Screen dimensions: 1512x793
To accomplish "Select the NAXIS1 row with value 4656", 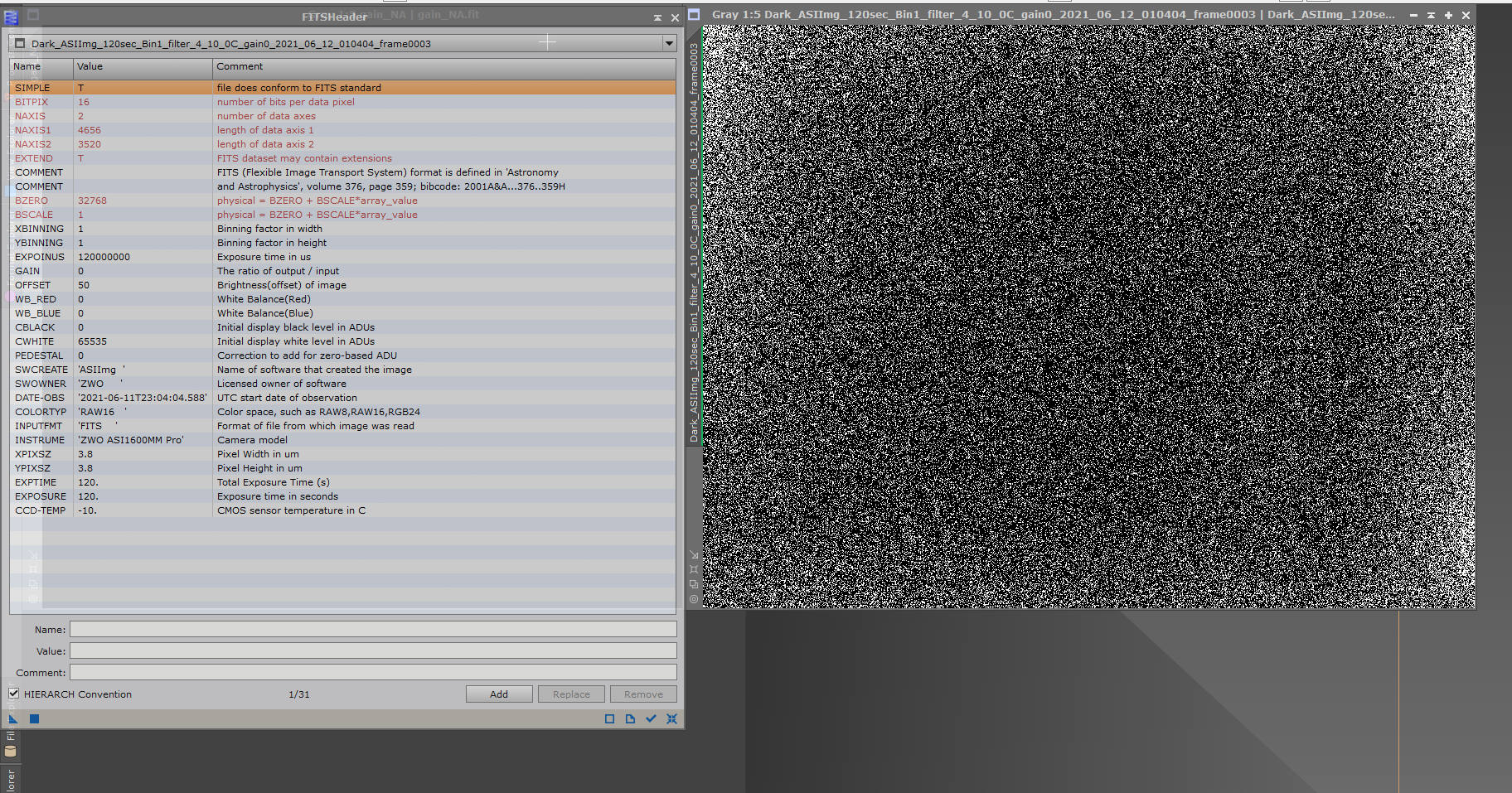I will 342,130.
